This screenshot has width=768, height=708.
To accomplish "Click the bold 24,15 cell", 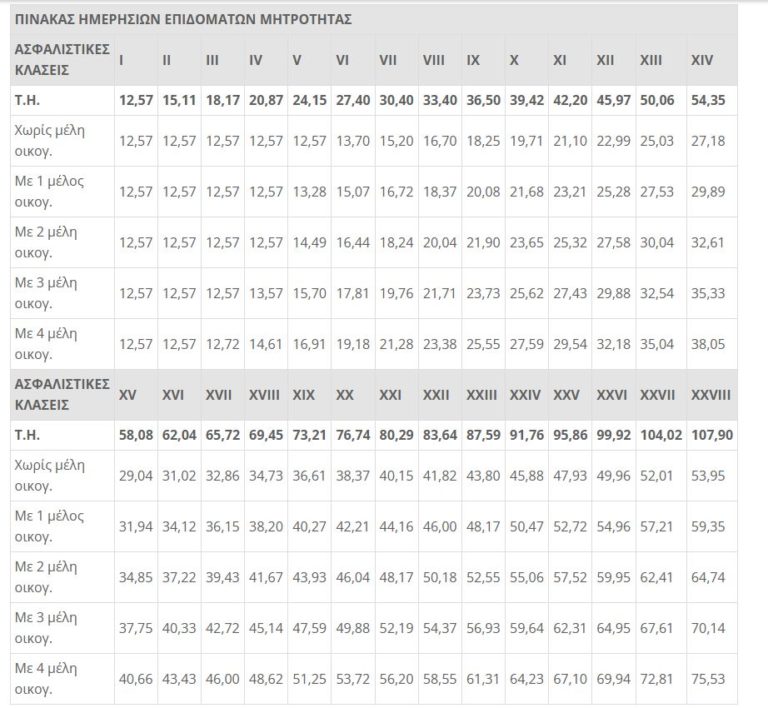I will (310, 101).
